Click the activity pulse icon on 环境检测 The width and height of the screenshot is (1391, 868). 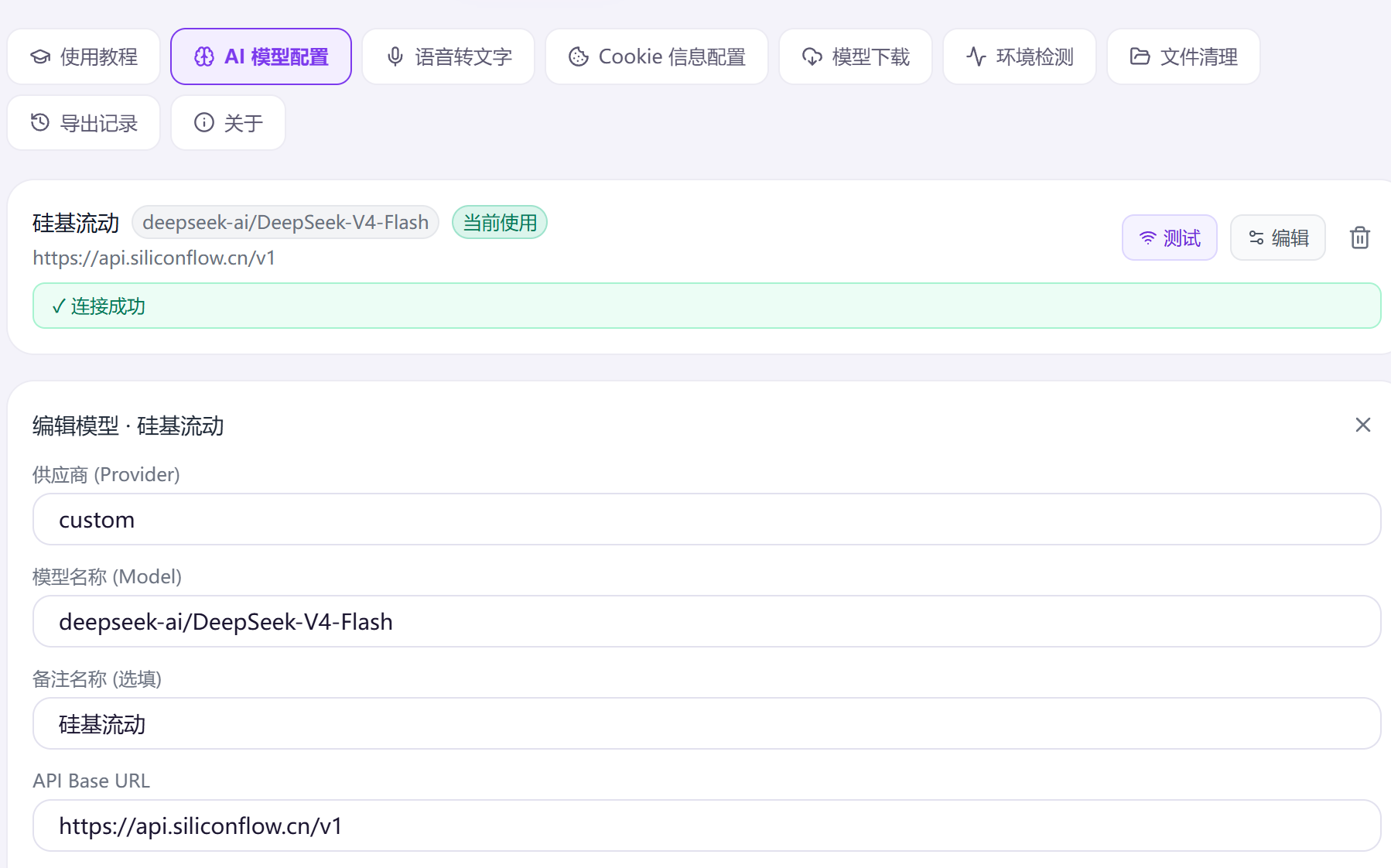(x=976, y=56)
